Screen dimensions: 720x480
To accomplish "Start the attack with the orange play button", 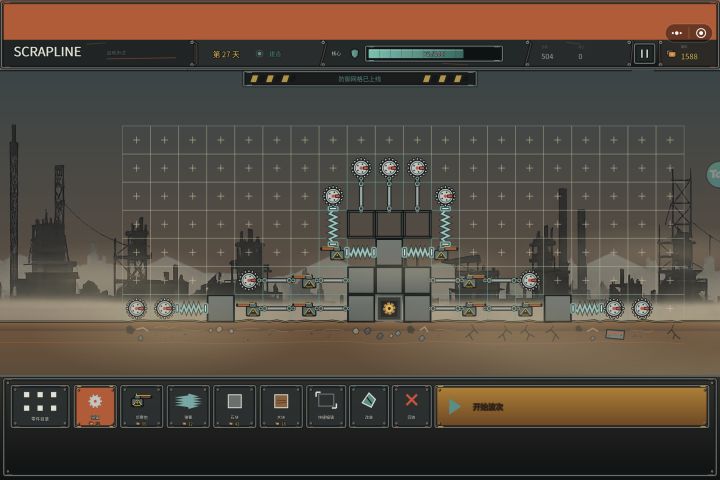I will click(x=572, y=407).
